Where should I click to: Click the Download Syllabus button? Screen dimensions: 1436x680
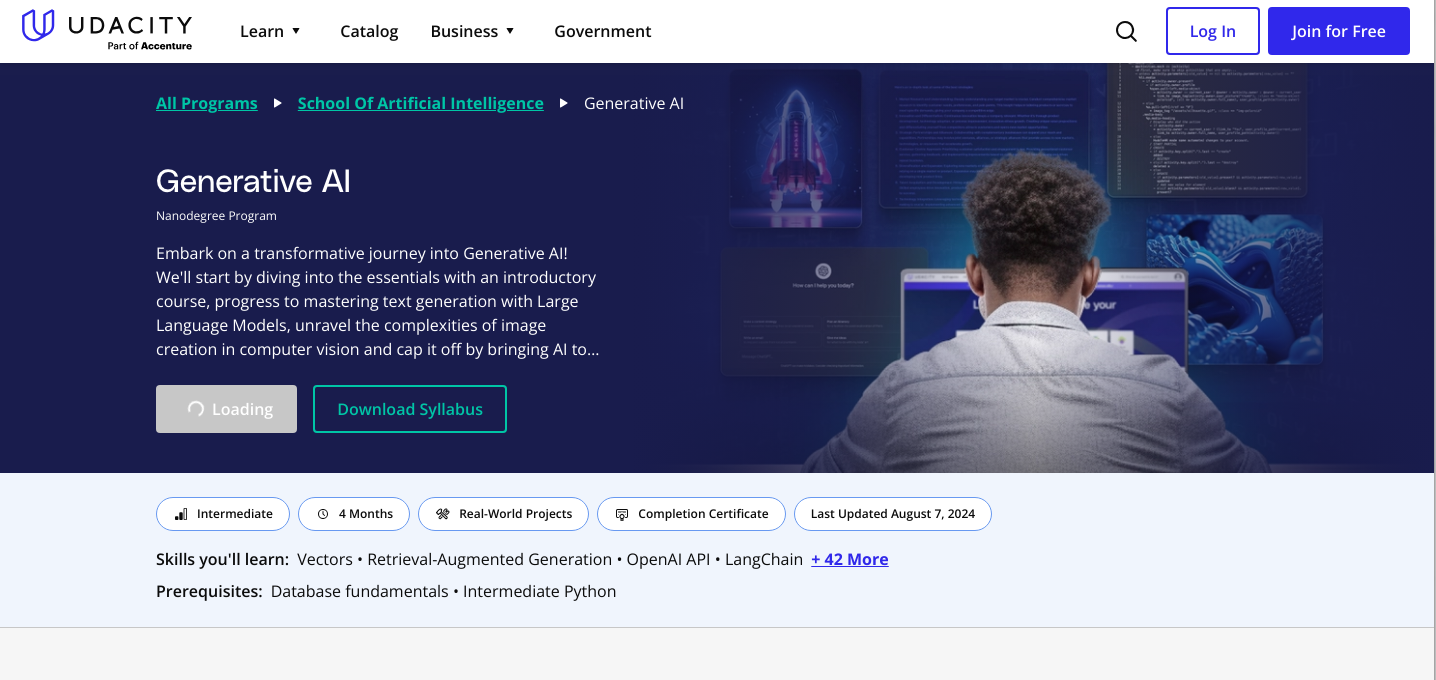click(x=410, y=409)
